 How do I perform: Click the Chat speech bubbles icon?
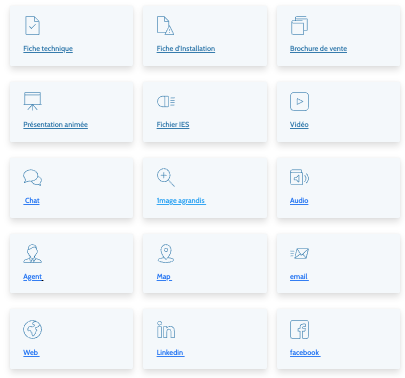coord(32,177)
